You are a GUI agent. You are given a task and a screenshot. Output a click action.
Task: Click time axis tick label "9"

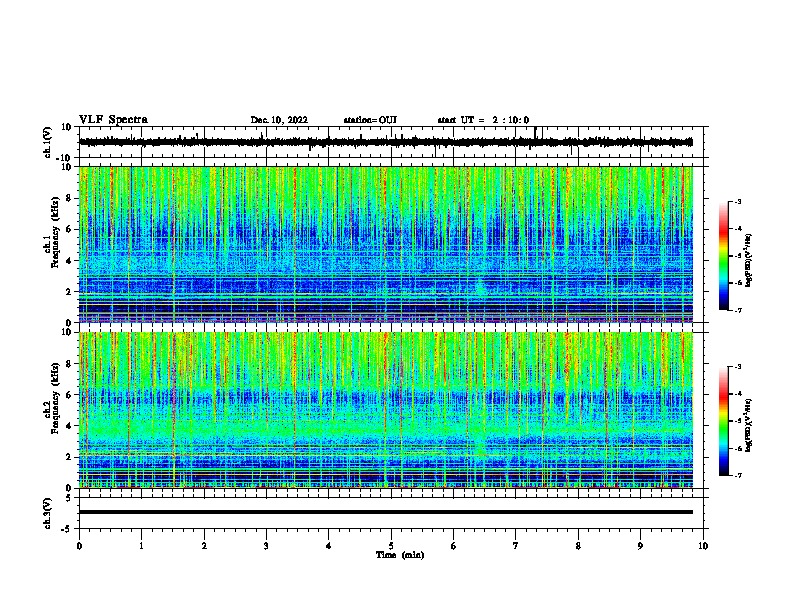pyautogui.click(x=640, y=546)
